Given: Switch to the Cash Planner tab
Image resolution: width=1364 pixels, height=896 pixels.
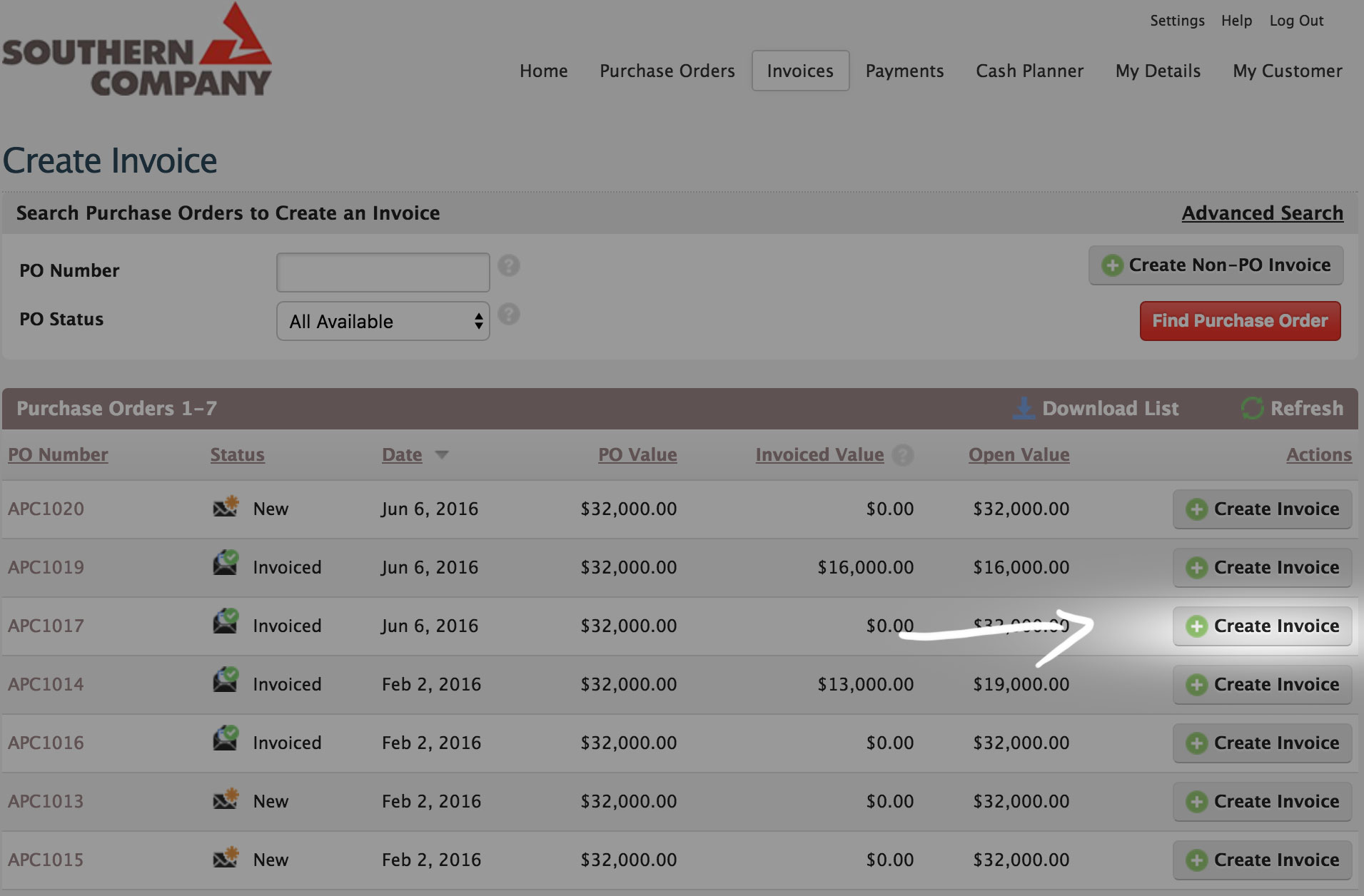Looking at the screenshot, I should 1030,71.
